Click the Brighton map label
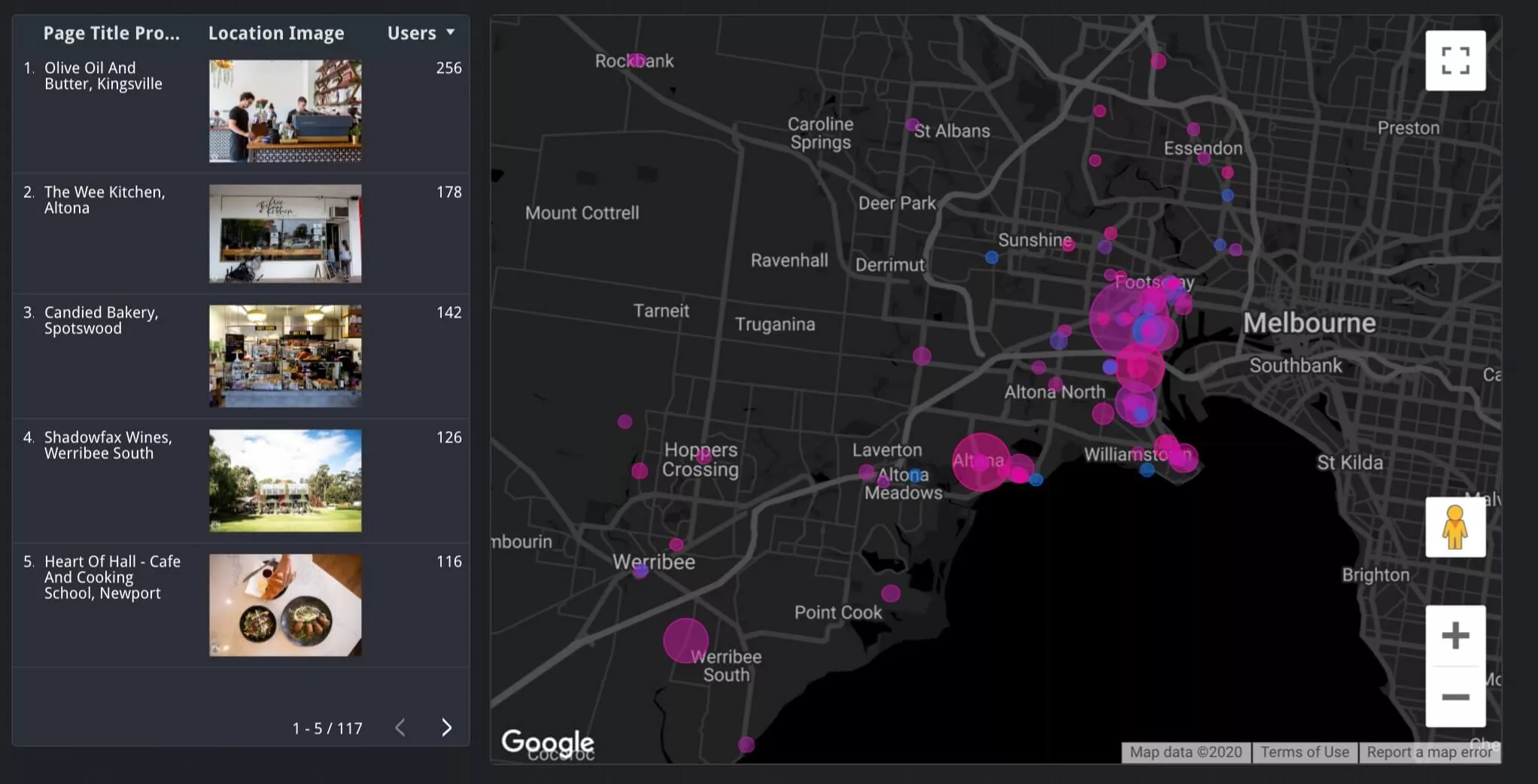This screenshot has height=784, width=1538. (1375, 575)
